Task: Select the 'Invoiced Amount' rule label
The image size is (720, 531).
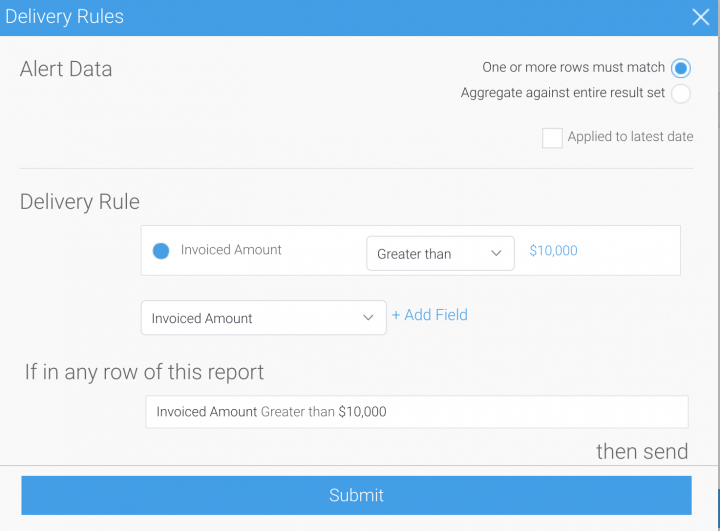Action: point(231,250)
